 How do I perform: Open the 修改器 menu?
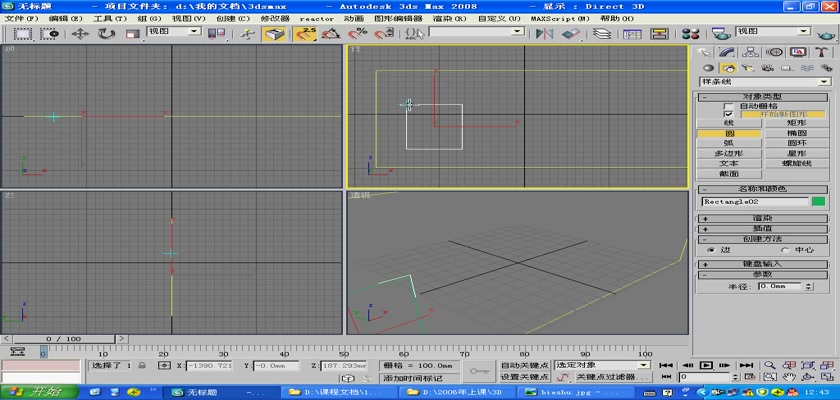[275, 18]
